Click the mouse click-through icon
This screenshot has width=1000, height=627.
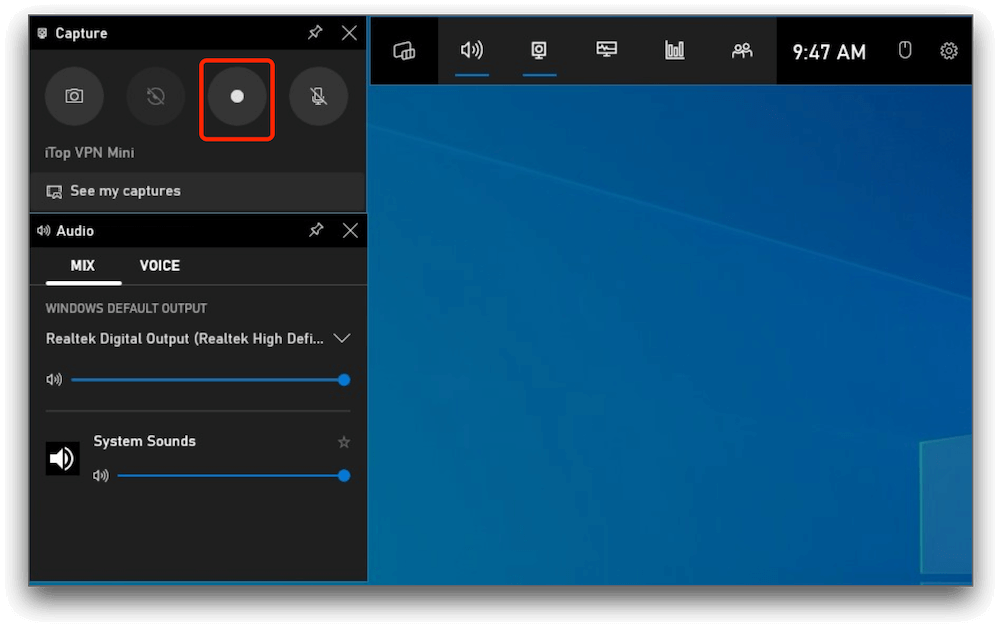[905, 51]
